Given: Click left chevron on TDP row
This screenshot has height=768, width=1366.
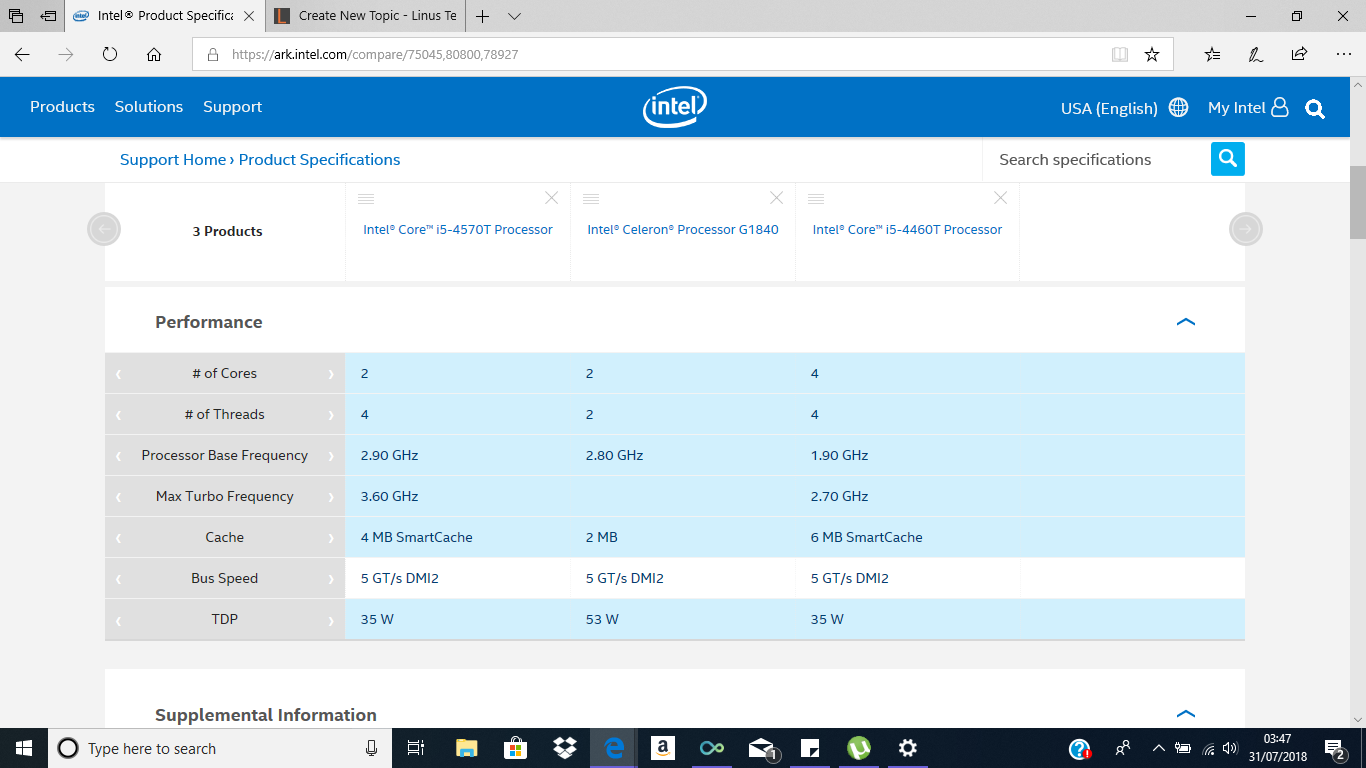Looking at the screenshot, I should point(119,620).
